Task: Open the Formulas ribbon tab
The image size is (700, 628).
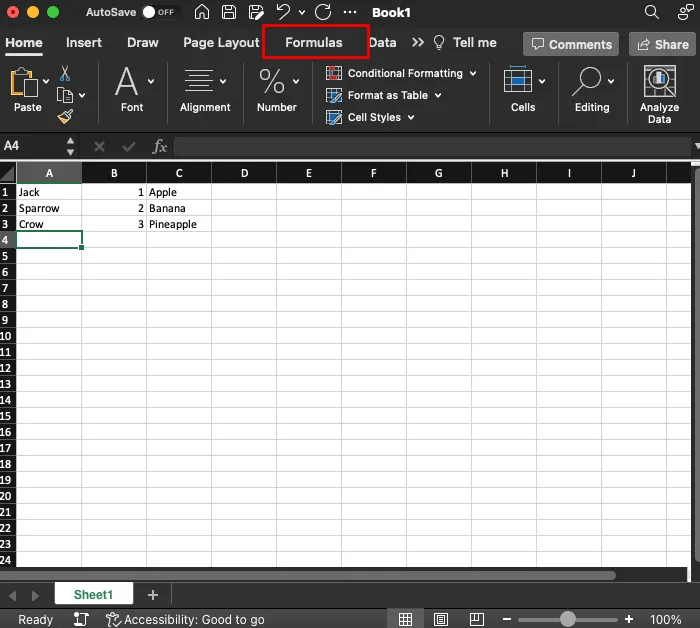Action: 313,43
